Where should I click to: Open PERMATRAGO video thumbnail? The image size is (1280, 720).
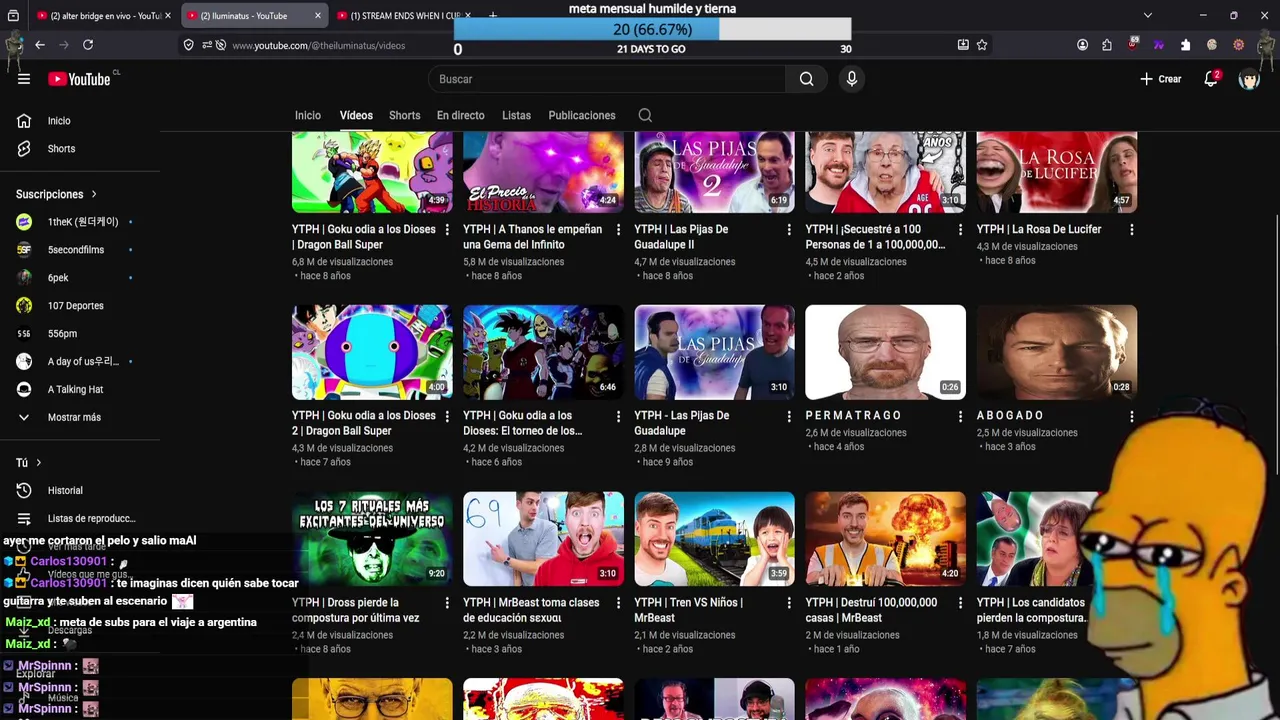(x=885, y=352)
